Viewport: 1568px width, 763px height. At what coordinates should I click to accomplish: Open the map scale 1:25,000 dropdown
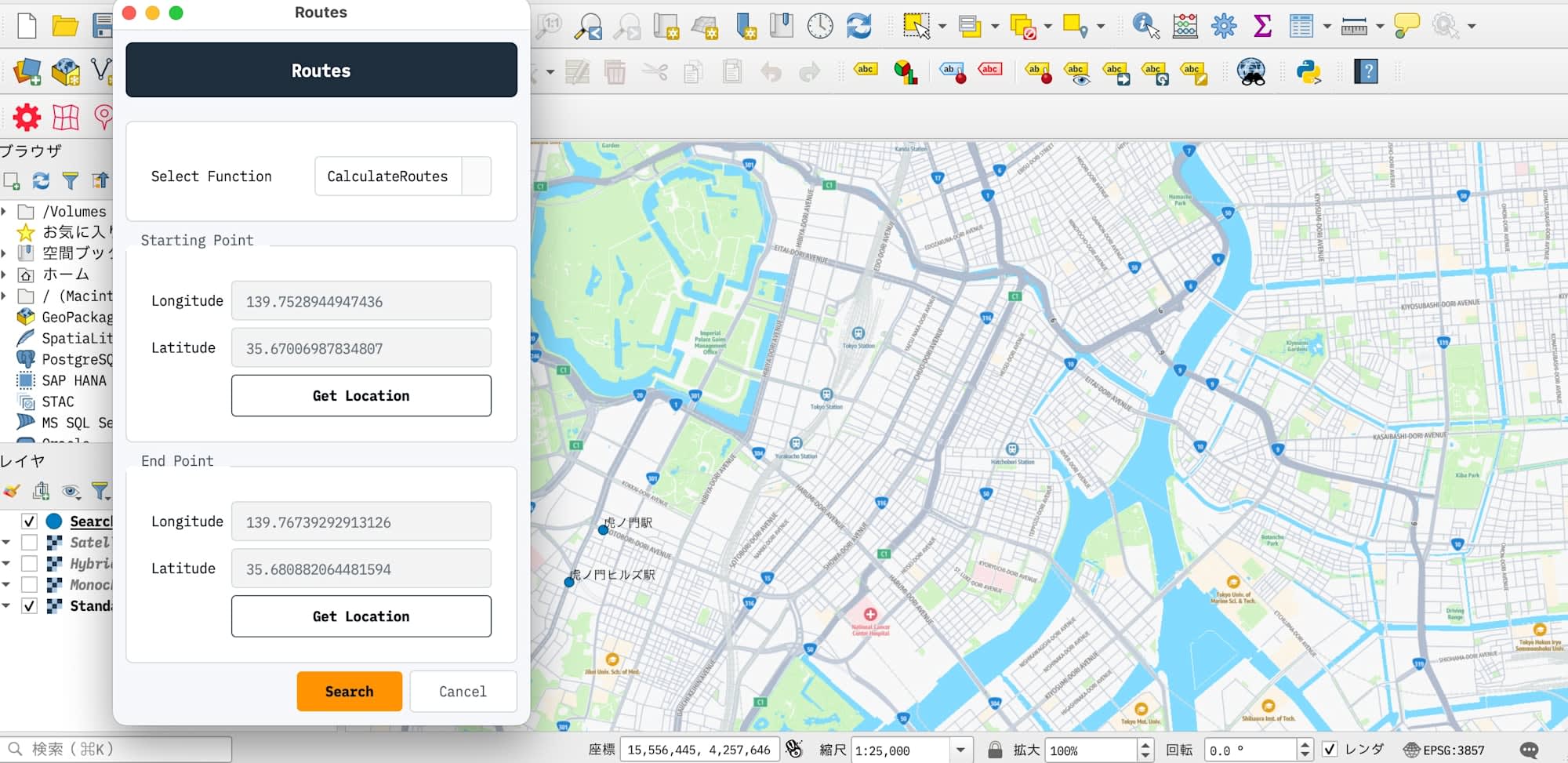(x=960, y=750)
